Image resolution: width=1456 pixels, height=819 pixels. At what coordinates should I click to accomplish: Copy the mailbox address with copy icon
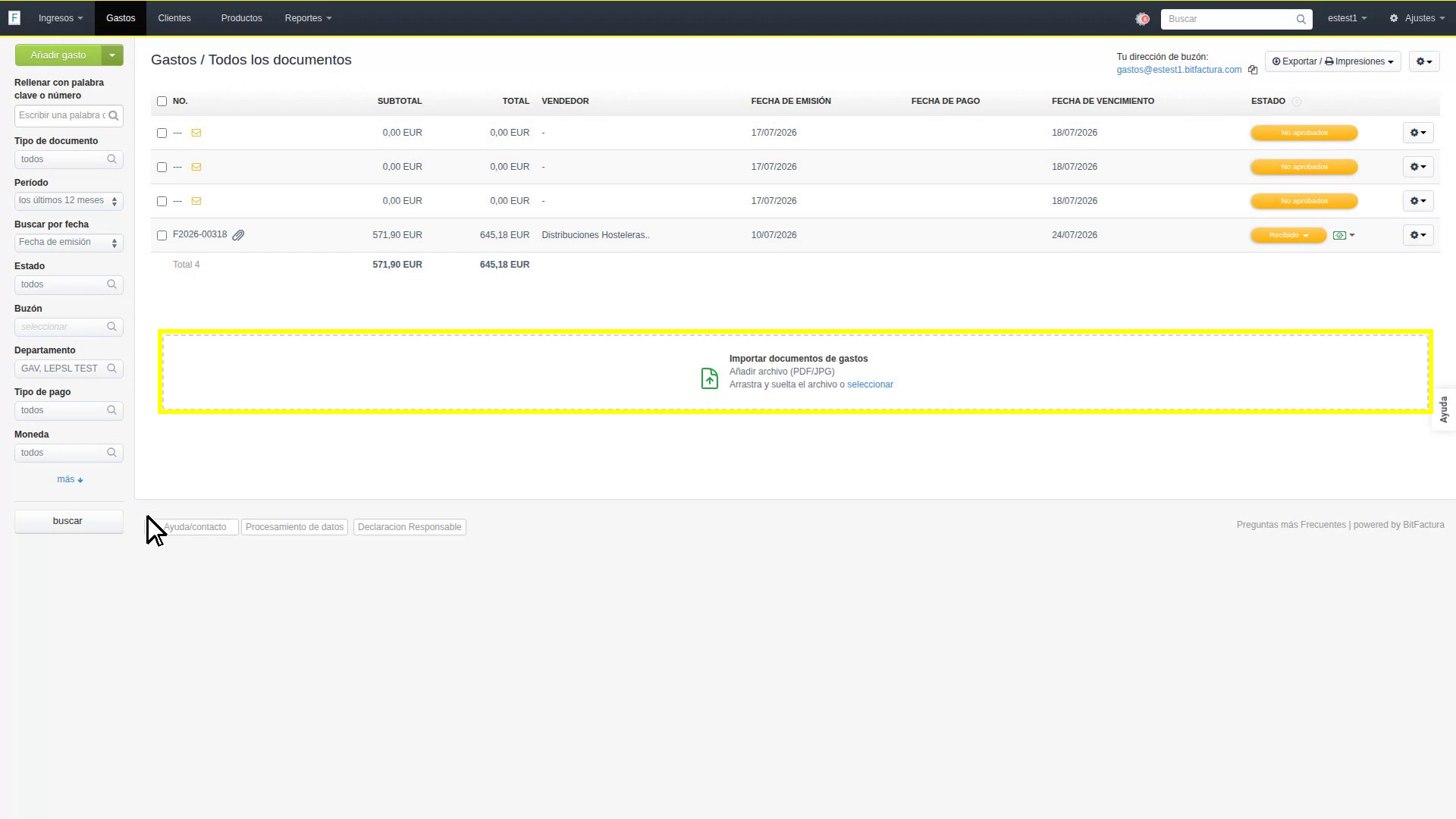click(1253, 70)
